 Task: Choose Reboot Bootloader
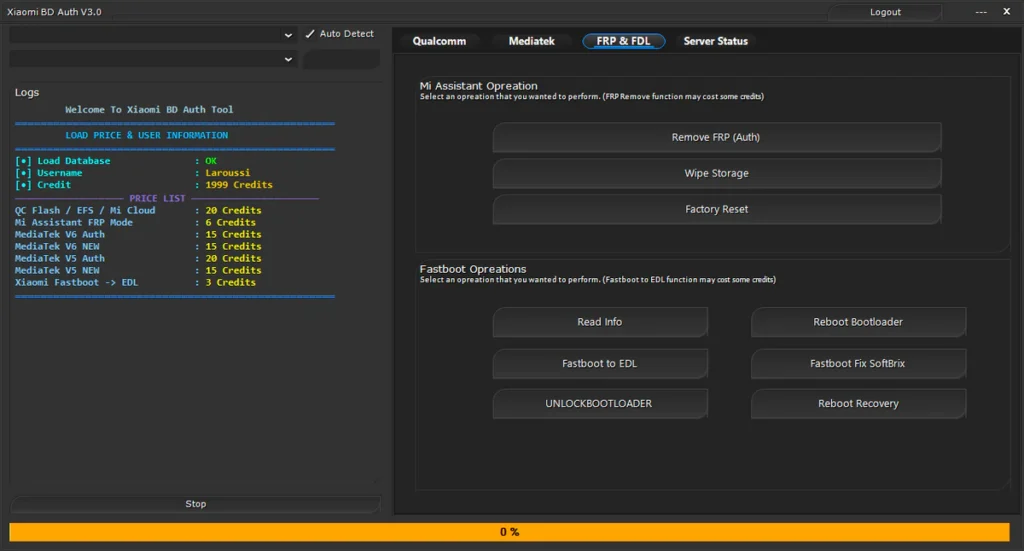[x=858, y=322]
